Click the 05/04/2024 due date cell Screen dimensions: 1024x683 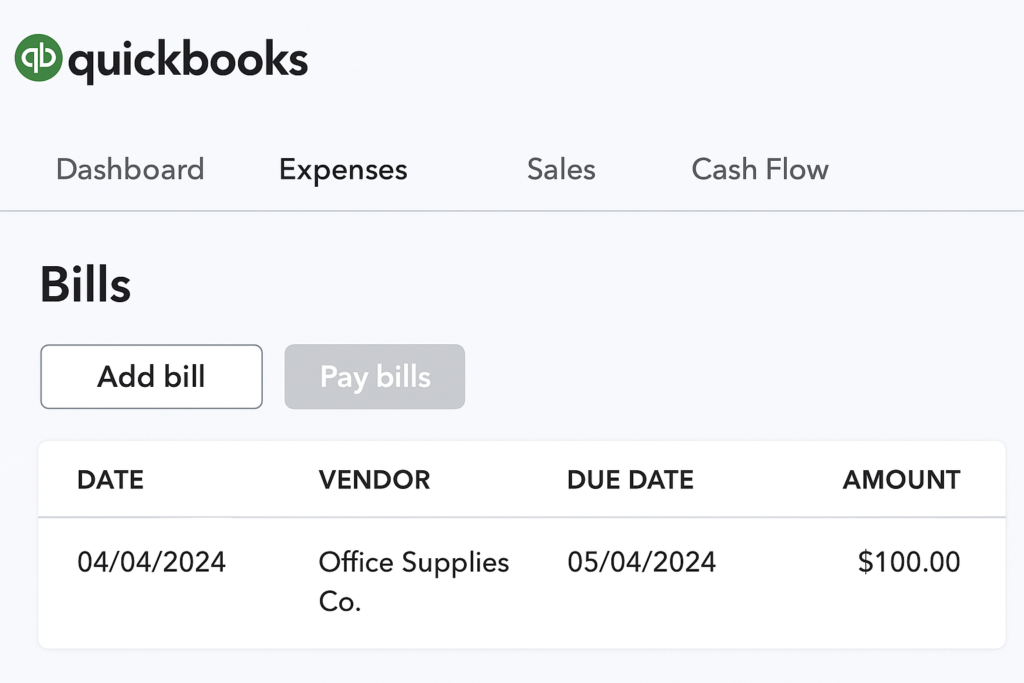pos(641,561)
